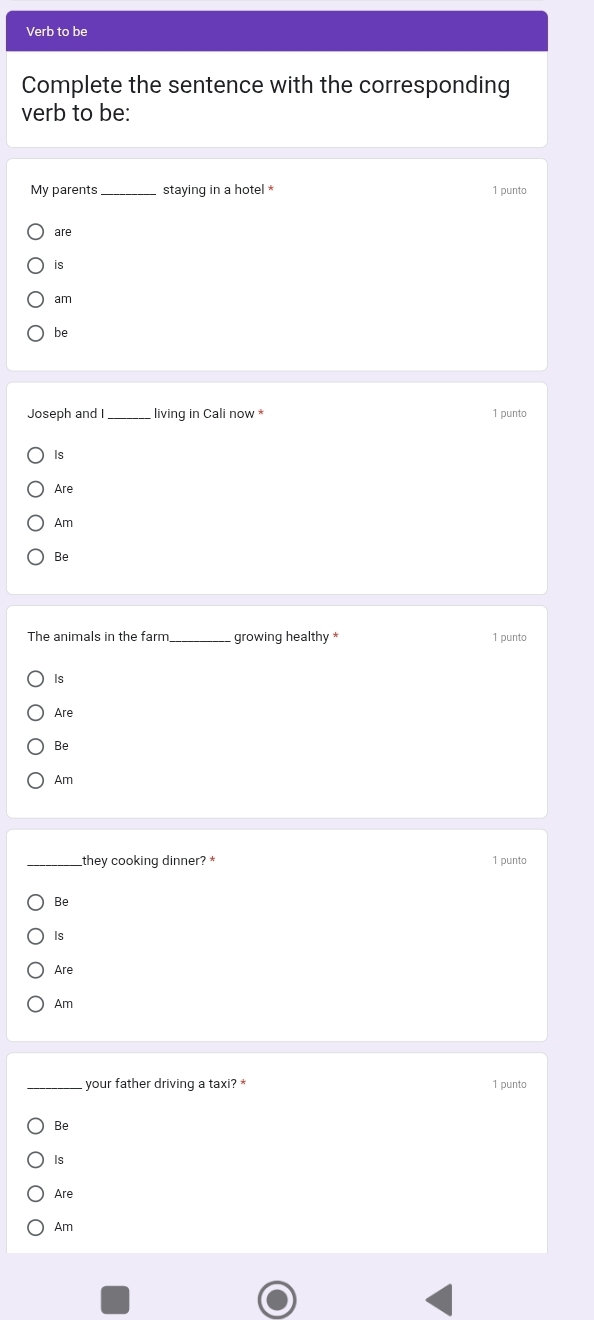Image resolution: width=594 pixels, height=1320 pixels.
Task: Choose 'Is' for the Joseph and I question
Action: [x=36, y=455]
